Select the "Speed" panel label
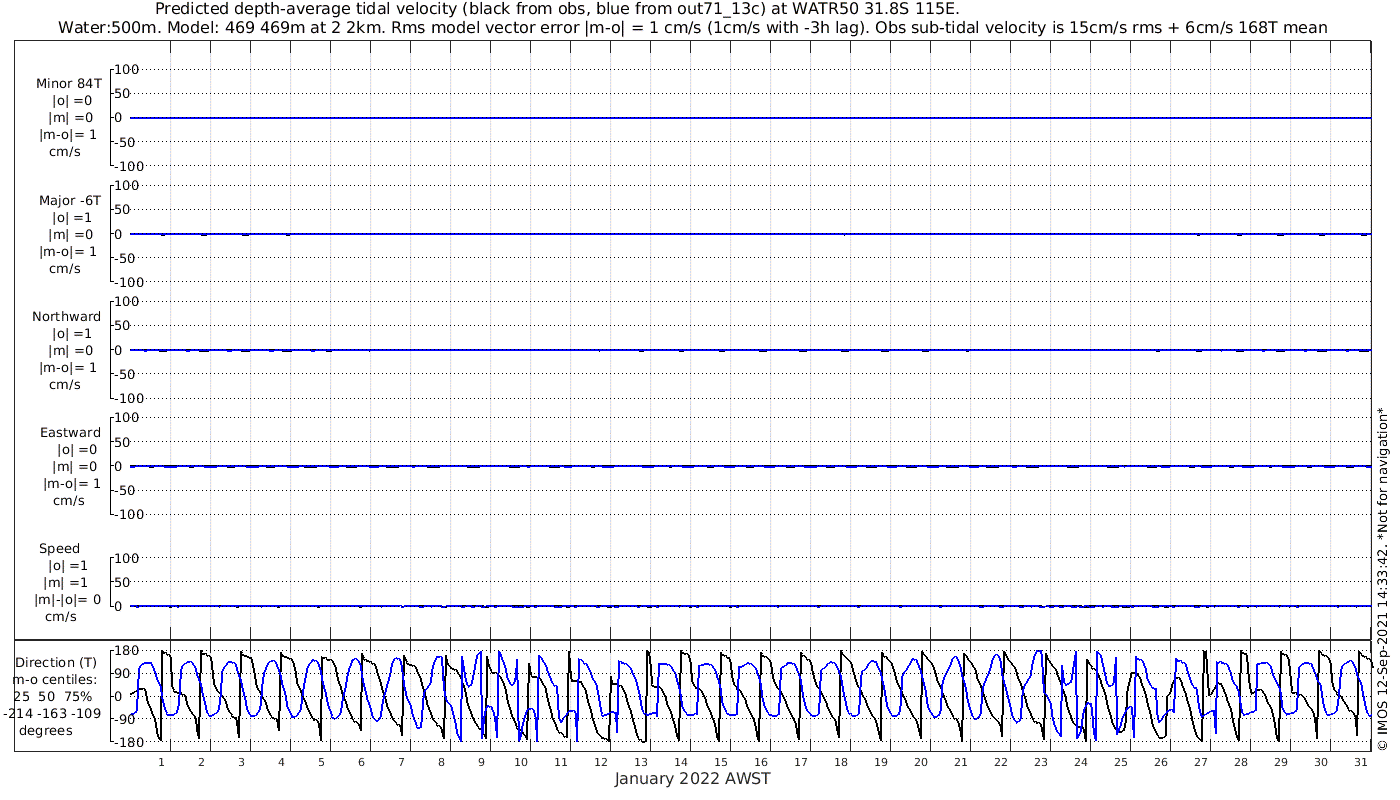 click(x=59, y=548)
